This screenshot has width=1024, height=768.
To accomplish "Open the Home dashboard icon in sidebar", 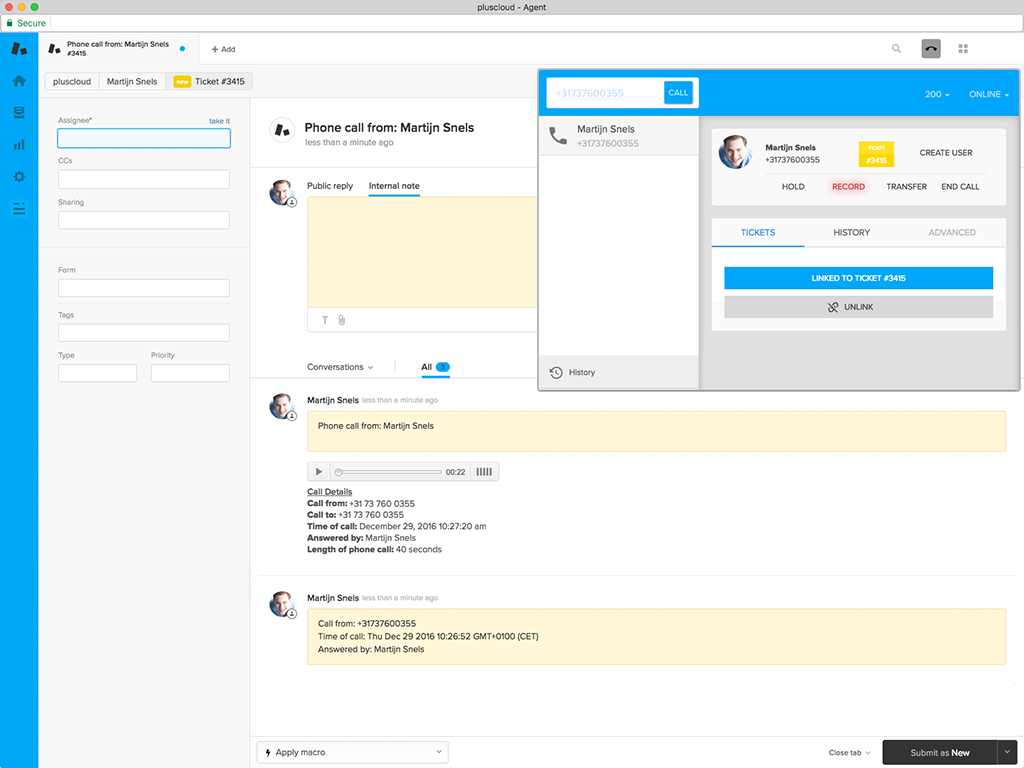I will tap(18, 81).
